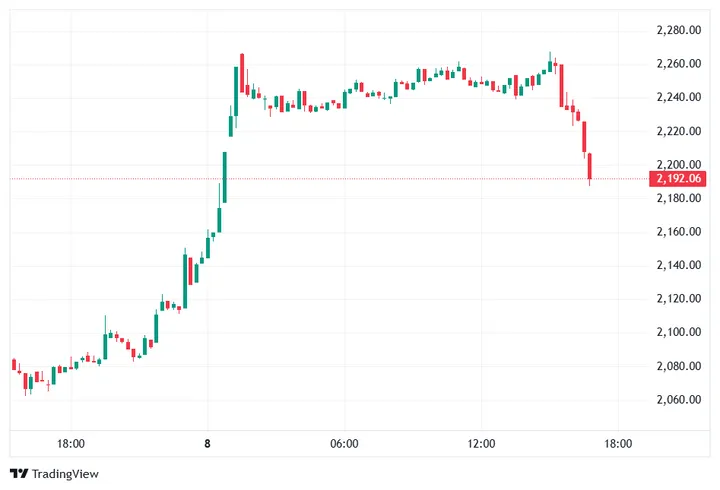
Task: Click the 12:00 time axis label
Action: pos(481,443)
